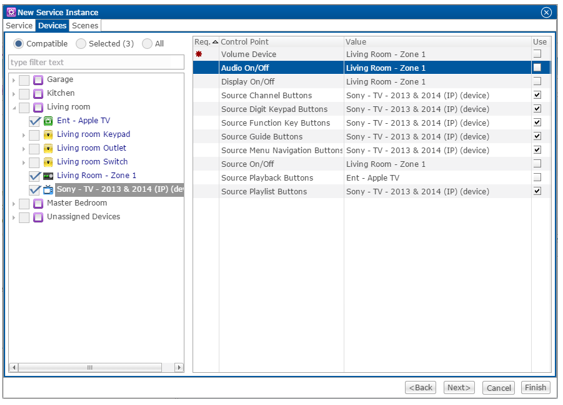Check the Living room Keypad checkbox

click(x=34, y=135)
